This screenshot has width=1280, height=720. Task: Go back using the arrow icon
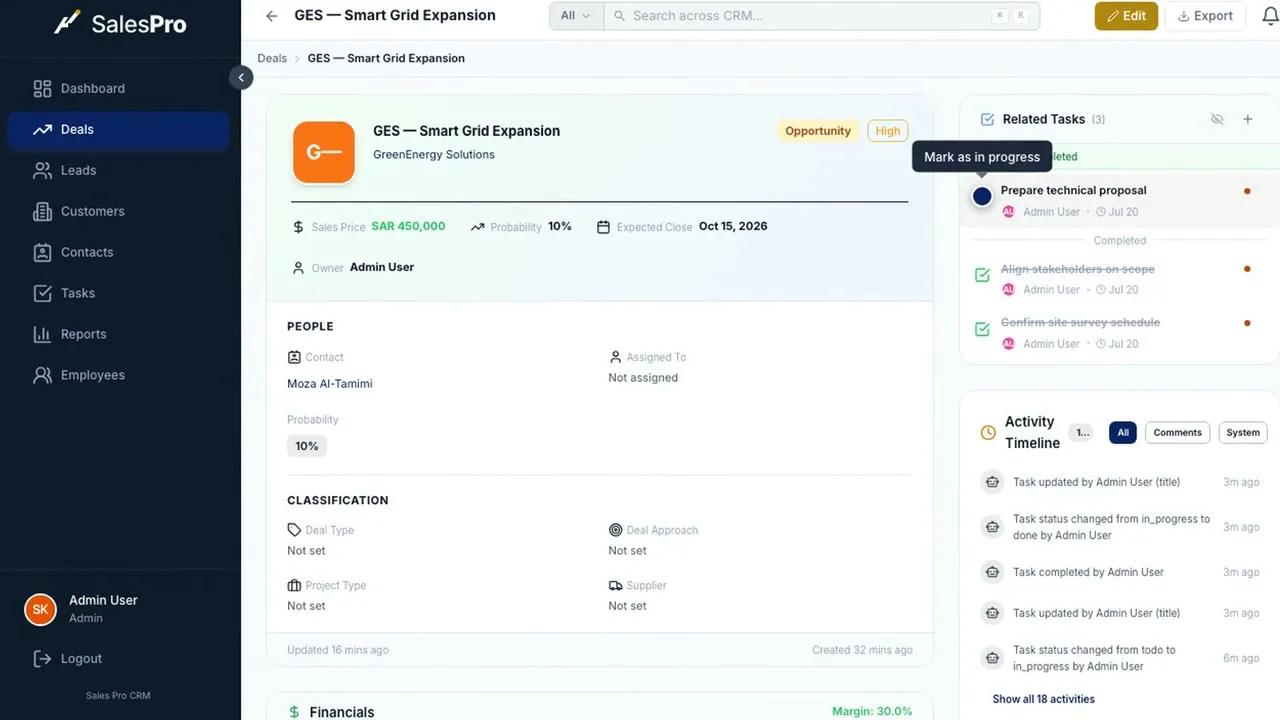pyautogui.click(x=272, y=16)
